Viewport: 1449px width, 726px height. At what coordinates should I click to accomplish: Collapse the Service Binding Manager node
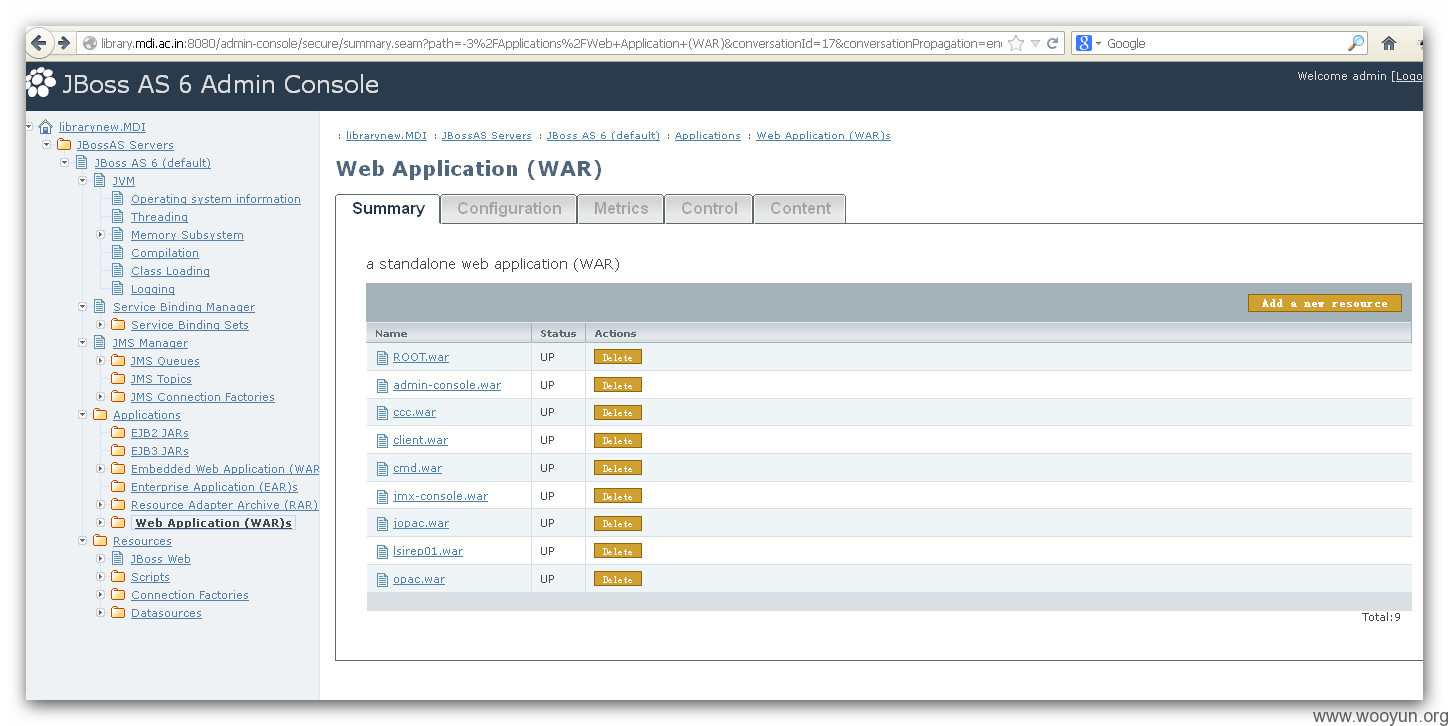coord(83,307)
